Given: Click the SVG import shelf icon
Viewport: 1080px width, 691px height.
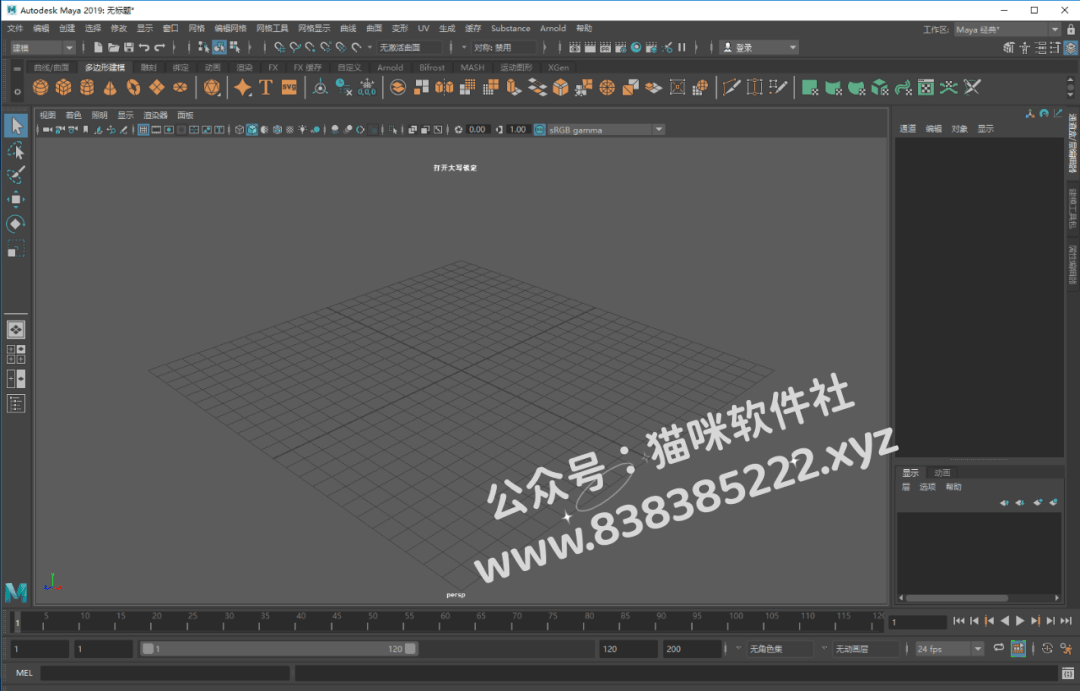Looking at the screenshot, I should [289, 87].
